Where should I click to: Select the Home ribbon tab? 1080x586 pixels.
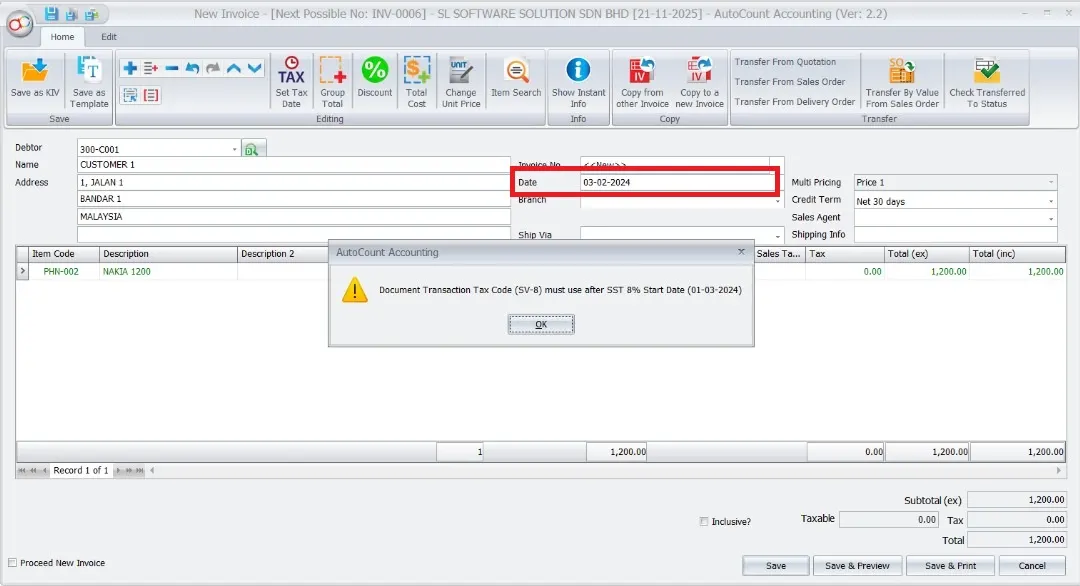[x=62, y=37]
